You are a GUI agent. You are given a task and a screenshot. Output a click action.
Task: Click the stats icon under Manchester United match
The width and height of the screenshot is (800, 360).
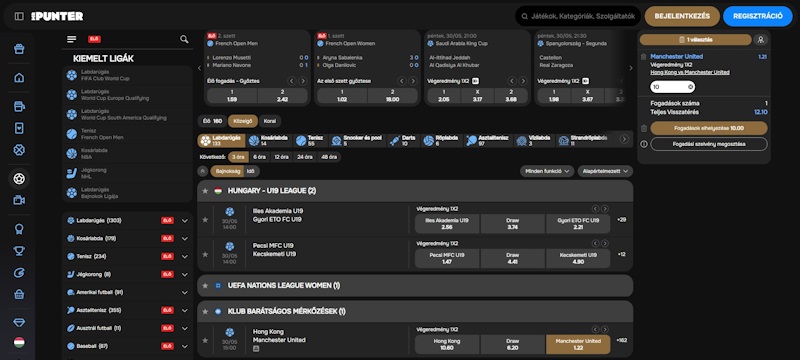click(256, 349)
